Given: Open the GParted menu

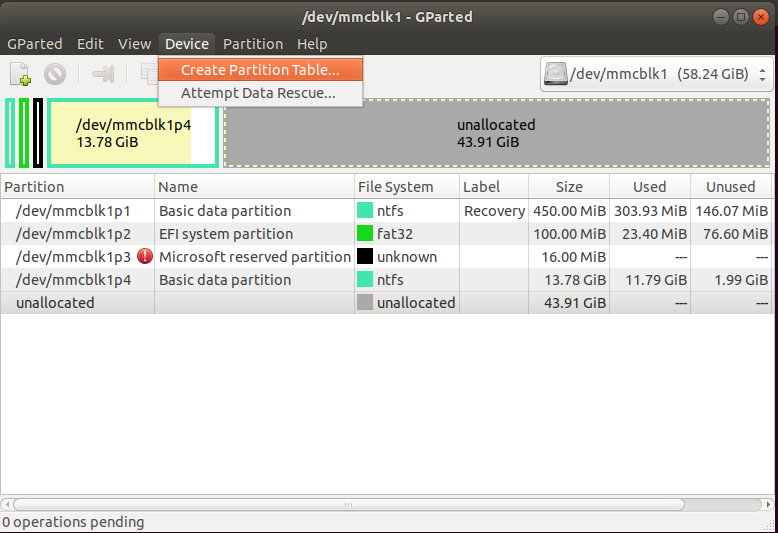Looking at the screenshot, I should [x=35, y=44].
